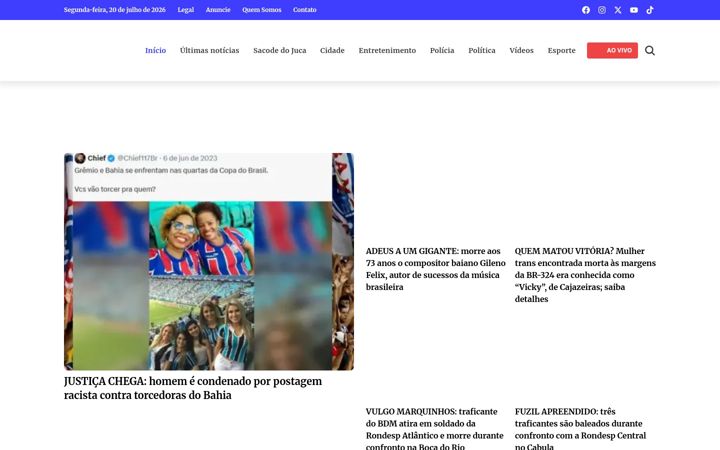The width and height of the screenshot is (720, 450).
Task: Go to the Início menu item
Action: pos(156,51)
